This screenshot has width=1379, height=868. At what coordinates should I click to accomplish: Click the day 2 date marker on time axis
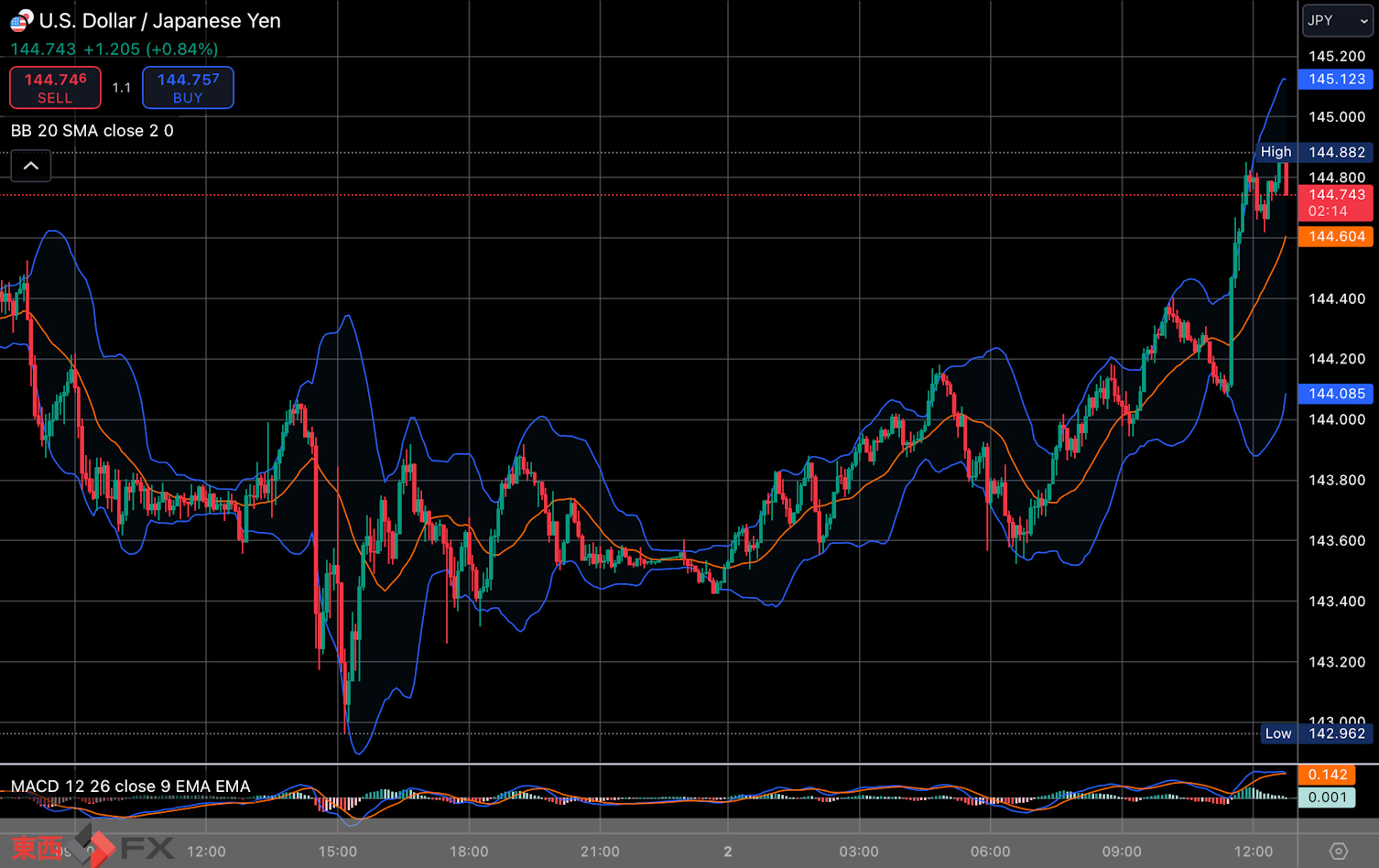728,852
